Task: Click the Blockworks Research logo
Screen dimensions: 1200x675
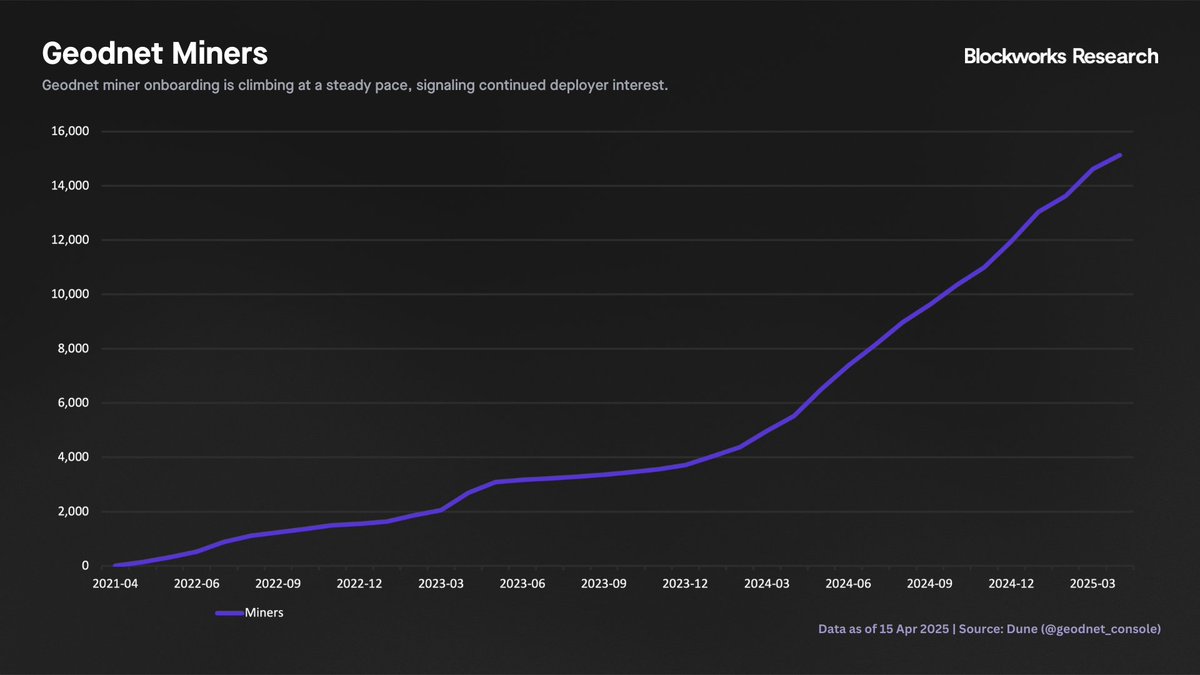Action: pos(1060,57)
